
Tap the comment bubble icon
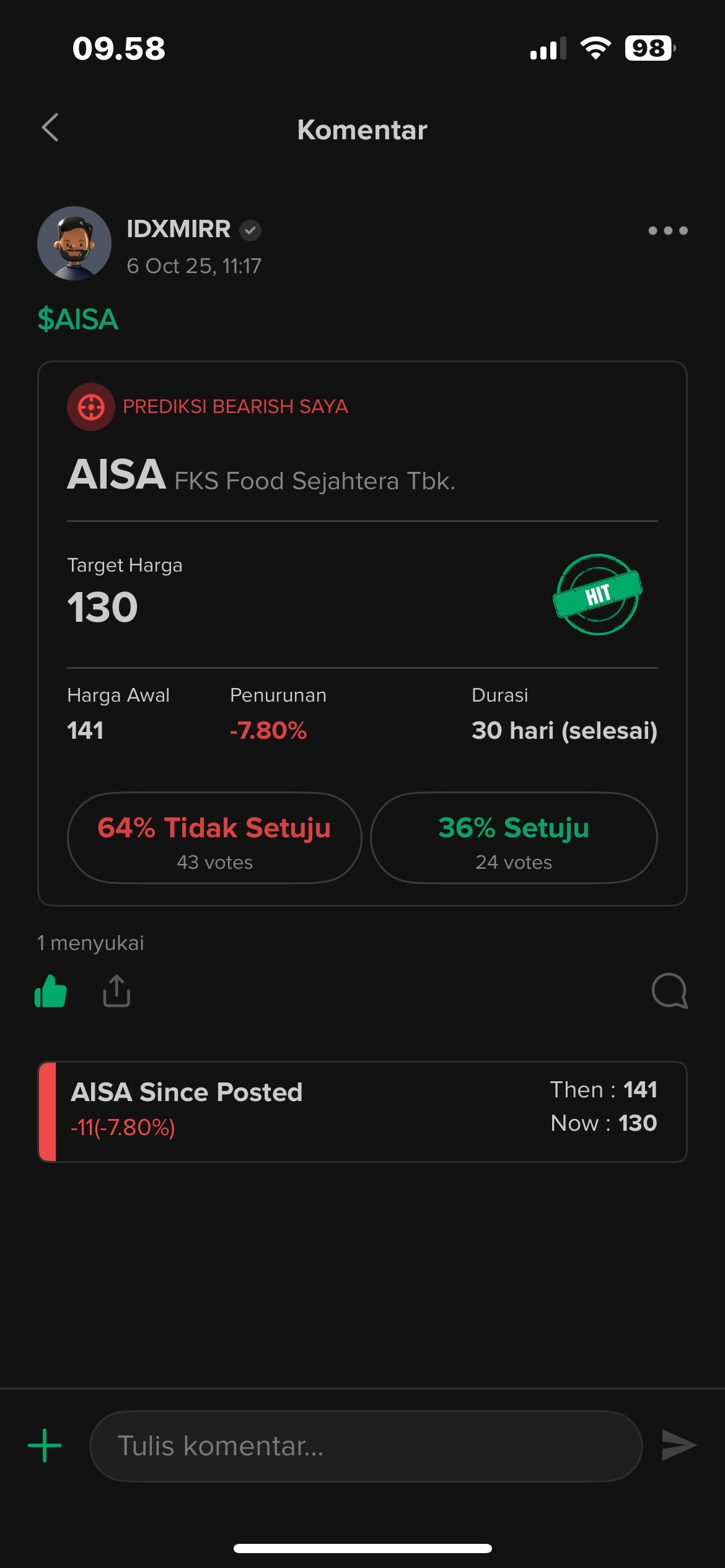[669, 991]
